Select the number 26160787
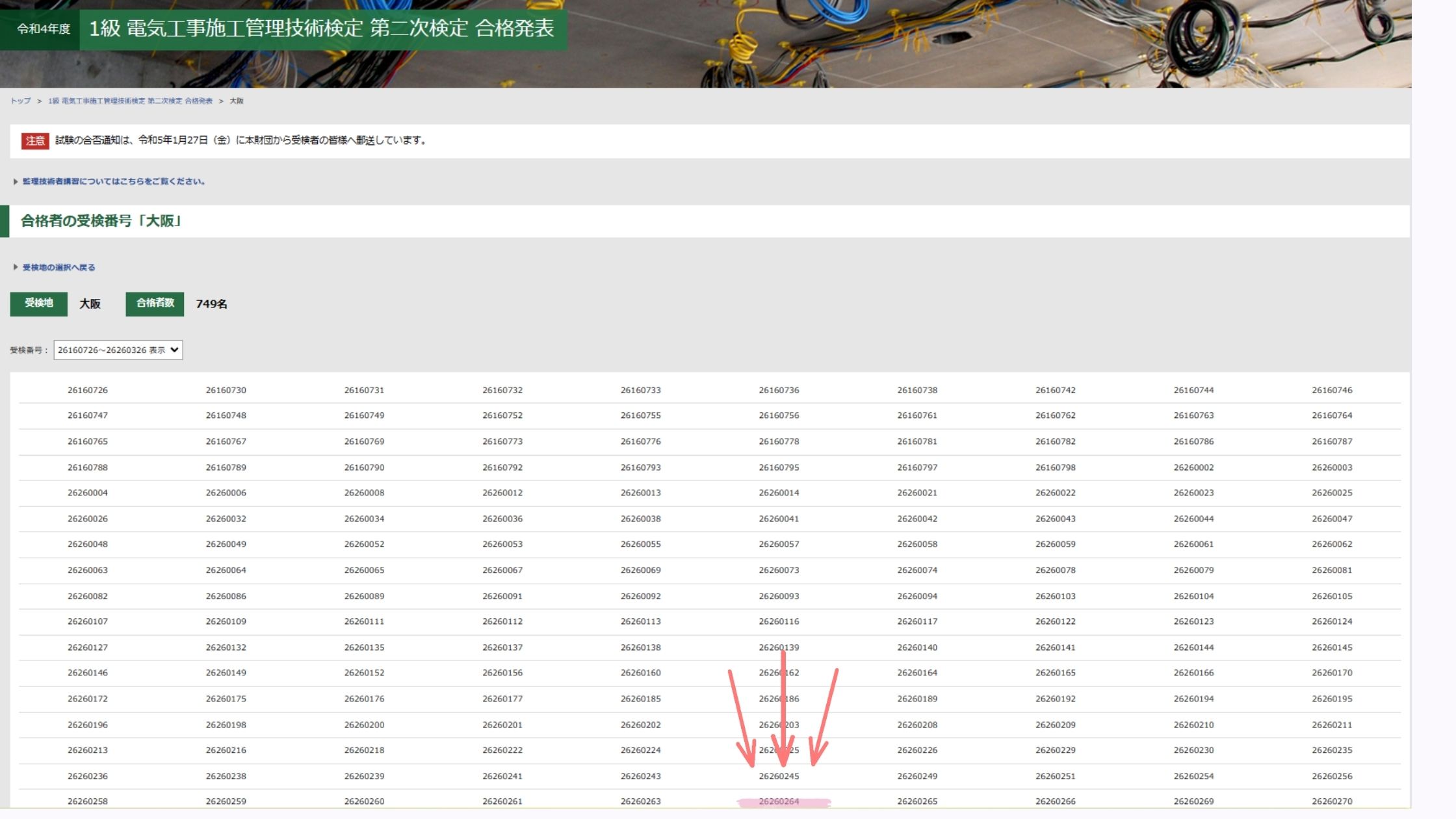 click(x=1332, y=441)
